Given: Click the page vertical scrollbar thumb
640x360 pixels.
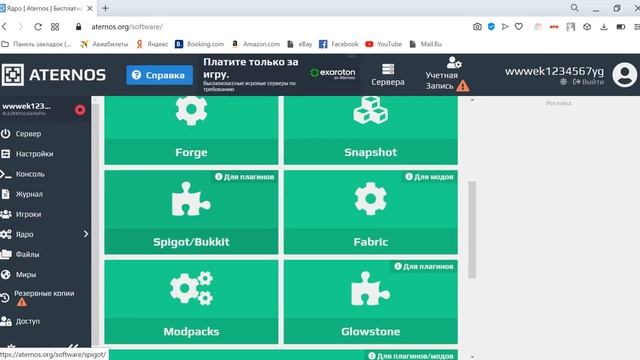Looking at the screenshot, I should tap(472, 230).
